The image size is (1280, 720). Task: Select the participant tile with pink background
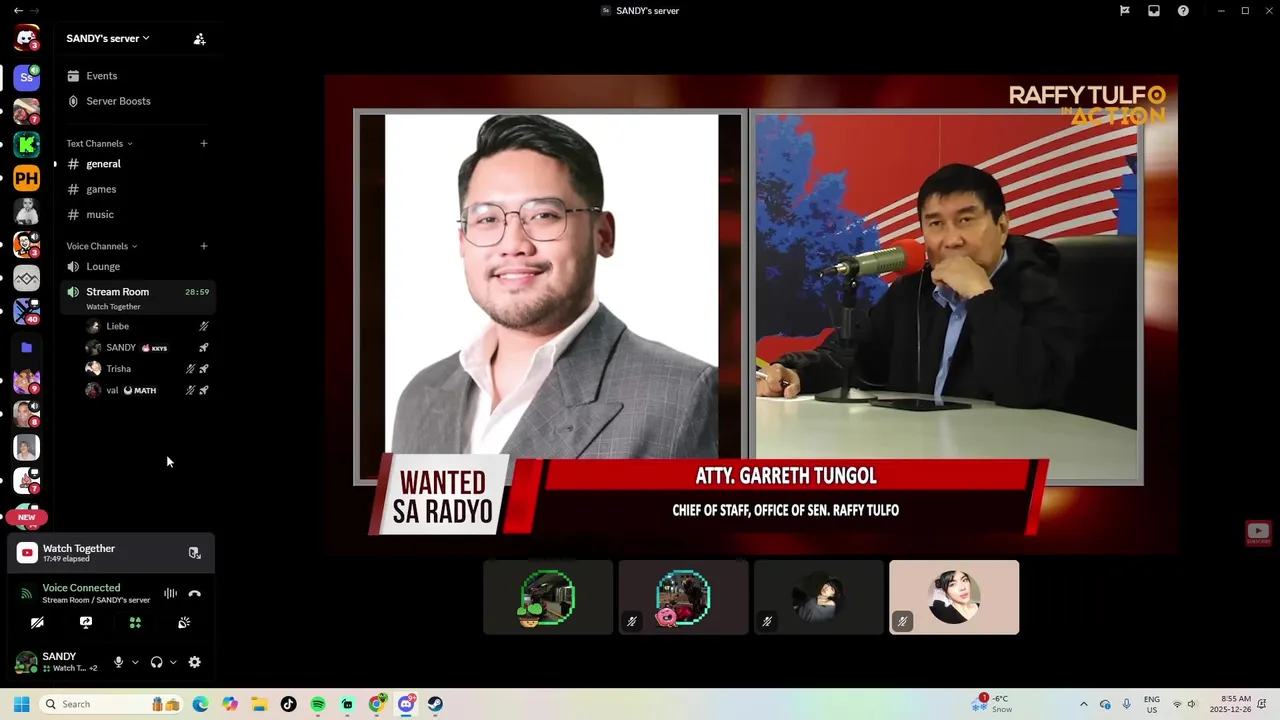point(954,597)
